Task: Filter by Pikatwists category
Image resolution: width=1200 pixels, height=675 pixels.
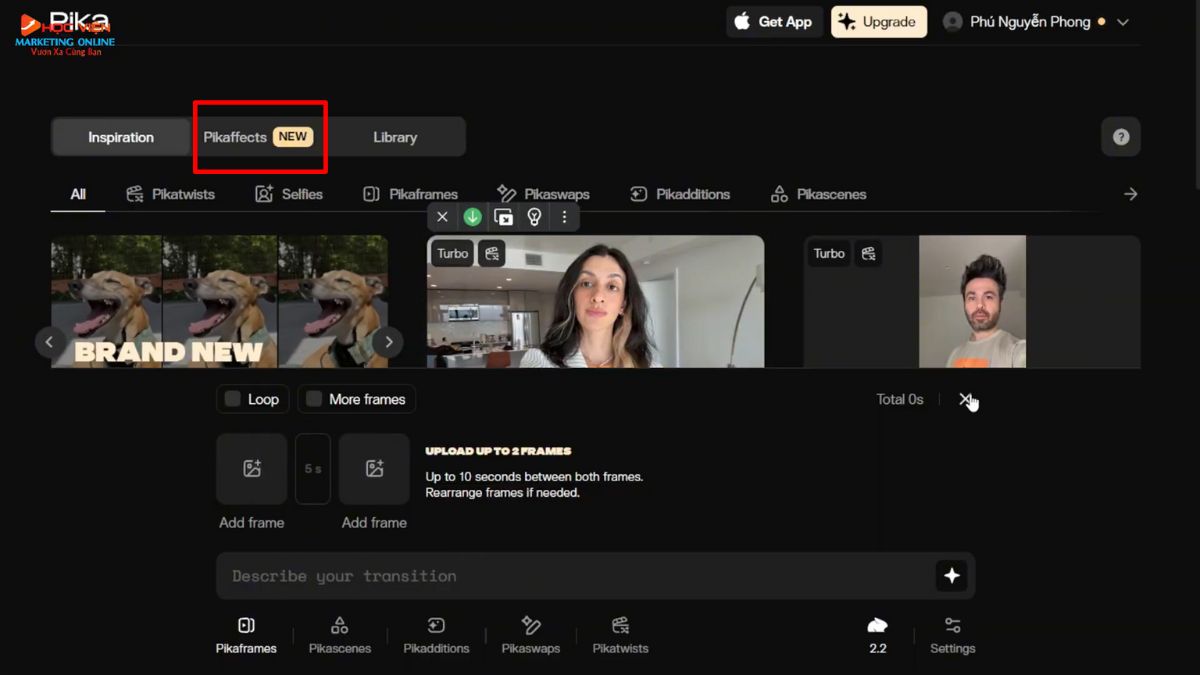Action: (x=170, y=194)
